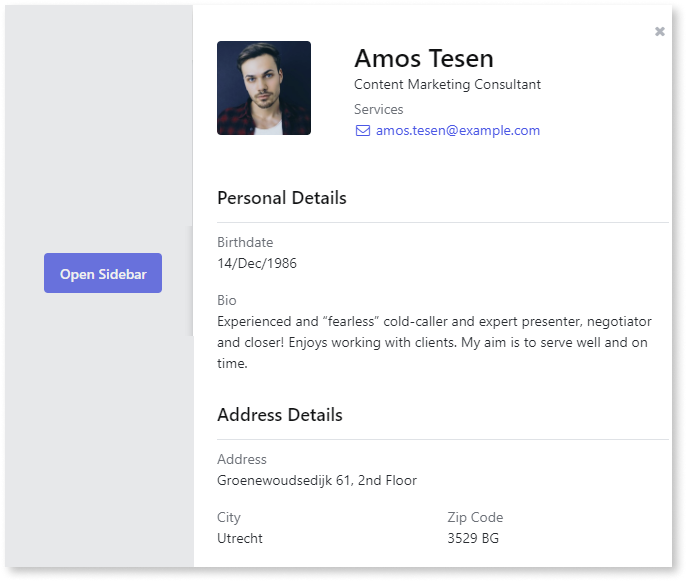
Task: Click the Zip Code field label
Action: (x=475, y=517)
